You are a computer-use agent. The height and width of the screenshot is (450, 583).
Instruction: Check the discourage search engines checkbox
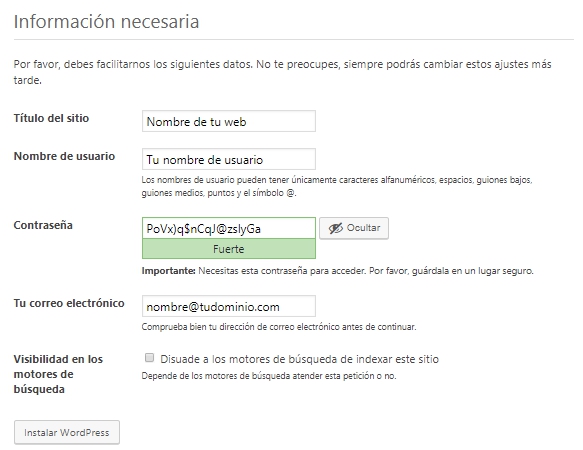tap(149, 358)
